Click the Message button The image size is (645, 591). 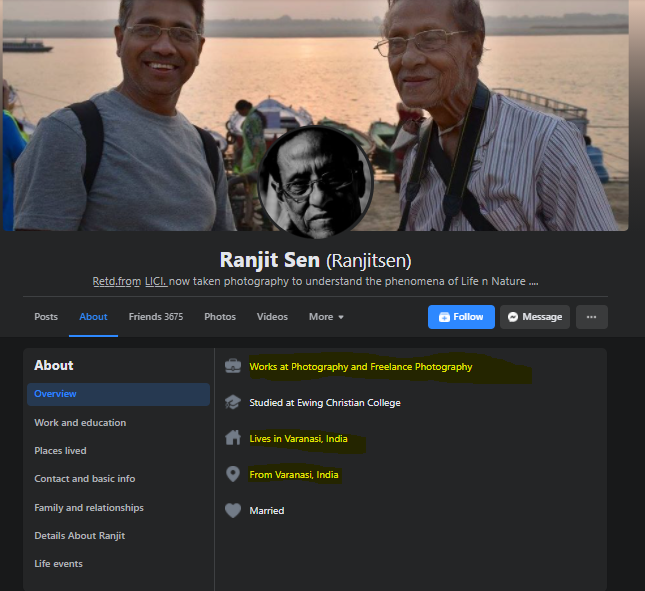click(x=534, y=317)
